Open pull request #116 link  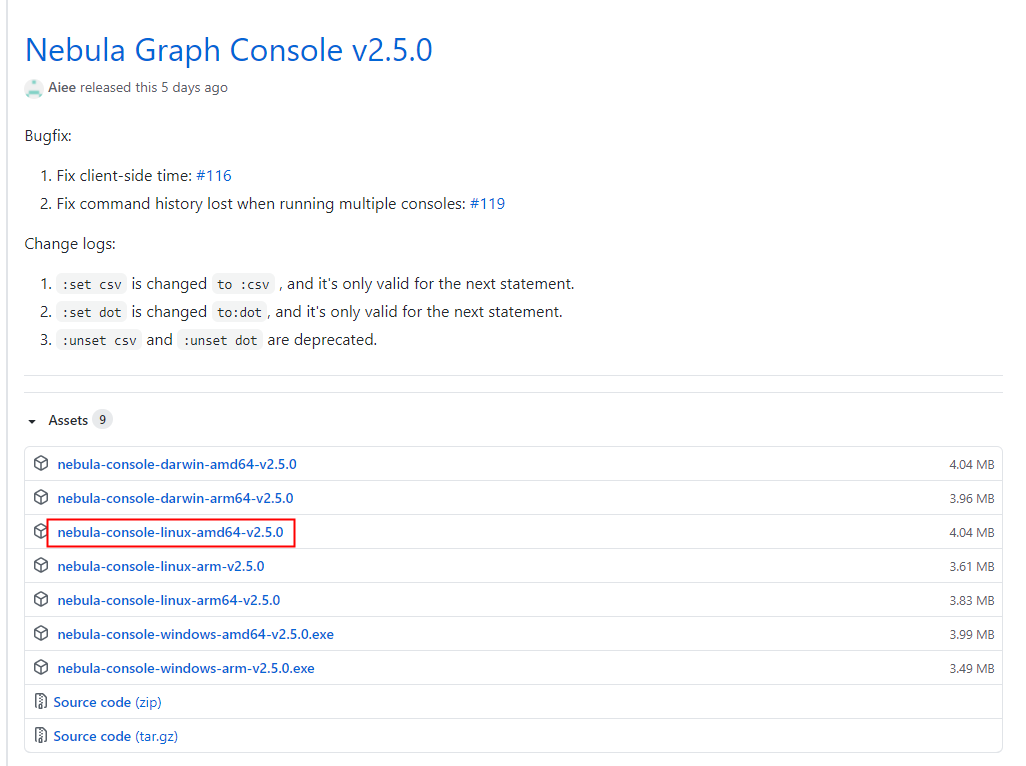click(x=214, y=176)
